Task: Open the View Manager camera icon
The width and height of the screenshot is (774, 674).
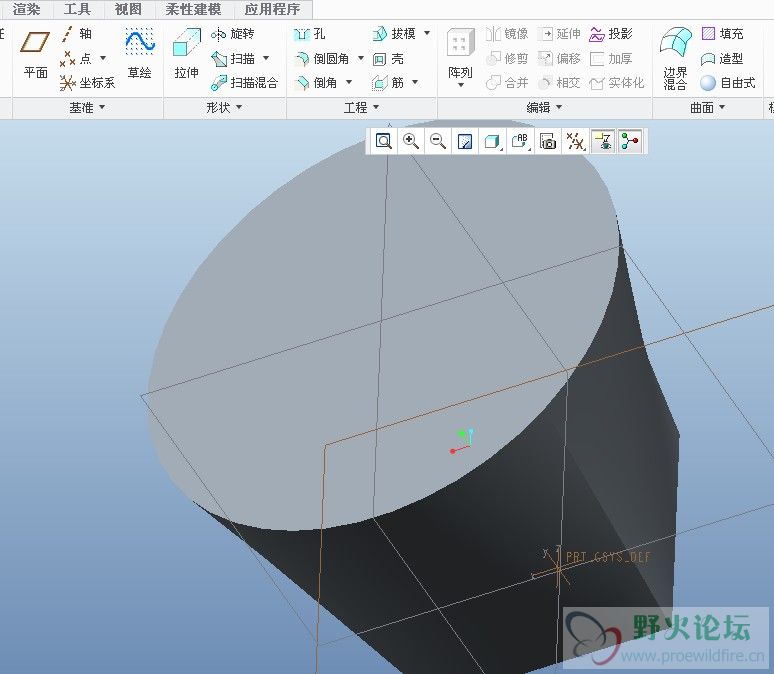Action: tap(548, 141)
